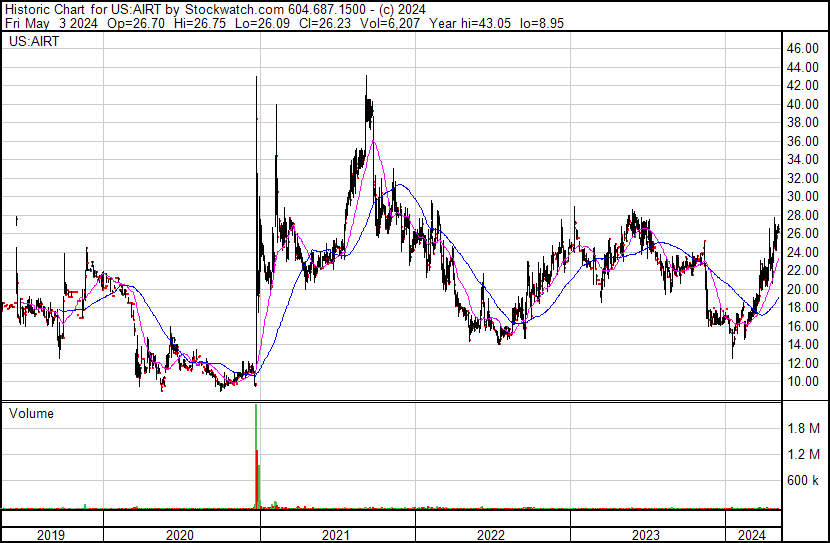Click the Vol=6,207 value in the header
830x543 pixels.
389,22
